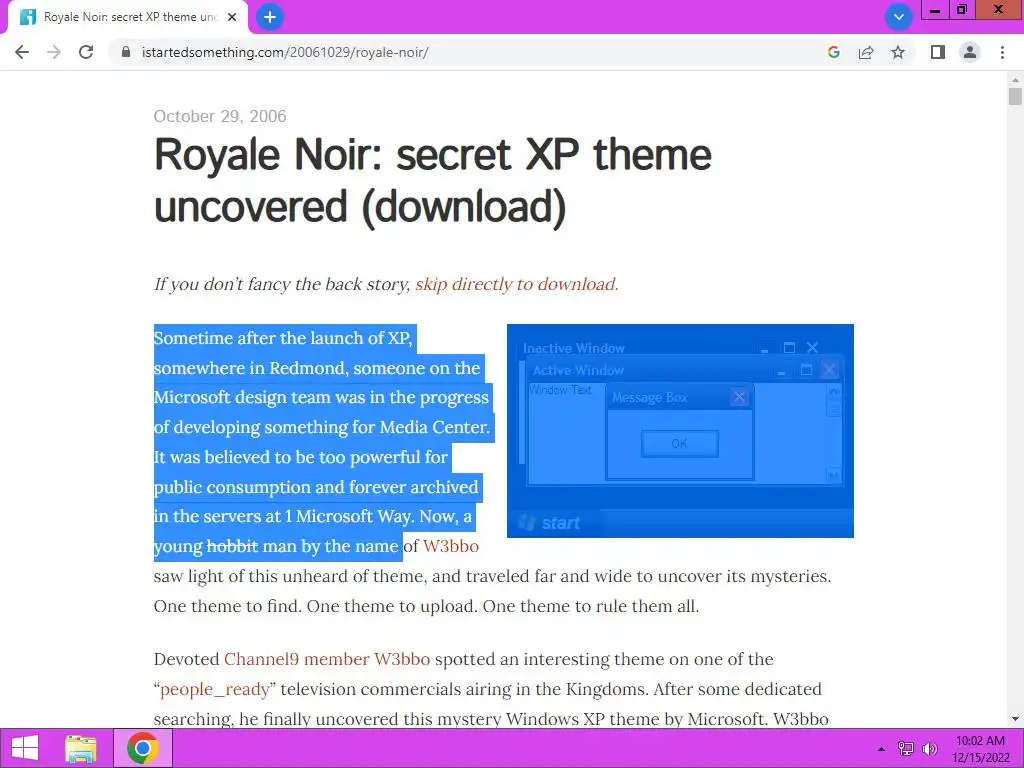1024x768 pixels.
Task: Open the volume speaker tray icon
Action: (930, 748)
